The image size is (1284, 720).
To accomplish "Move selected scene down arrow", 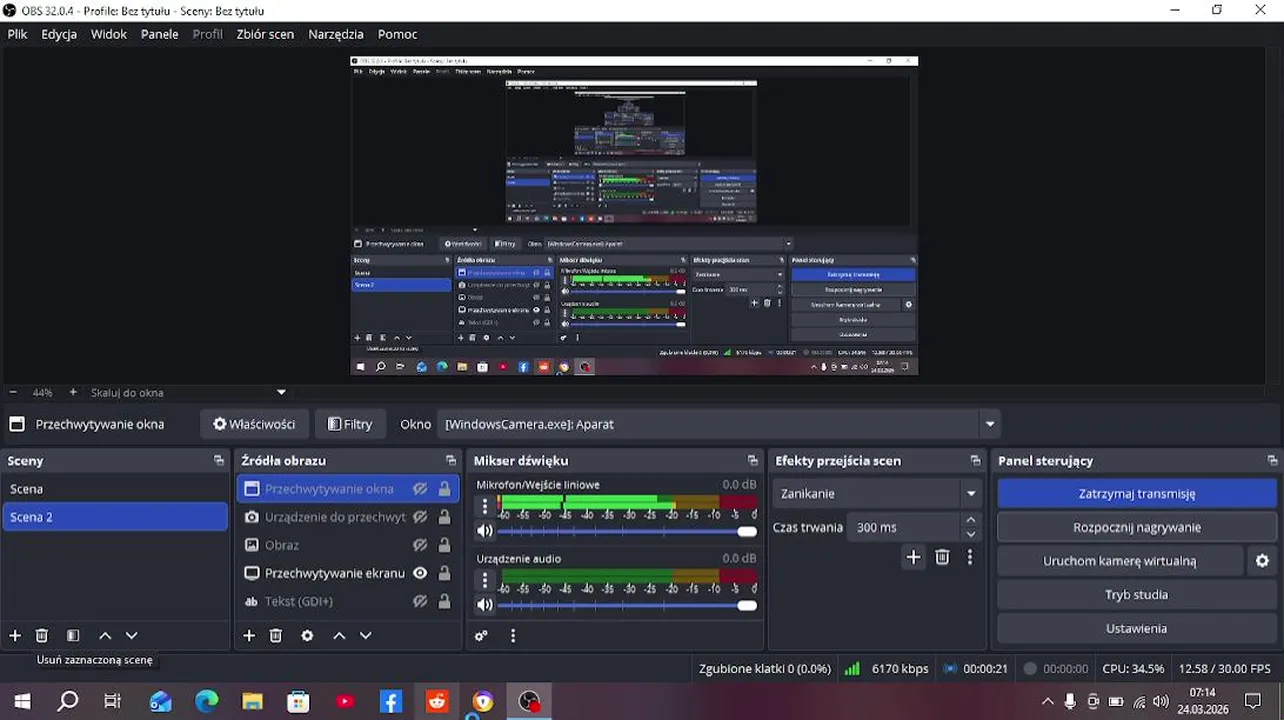I will coord(131,635).
